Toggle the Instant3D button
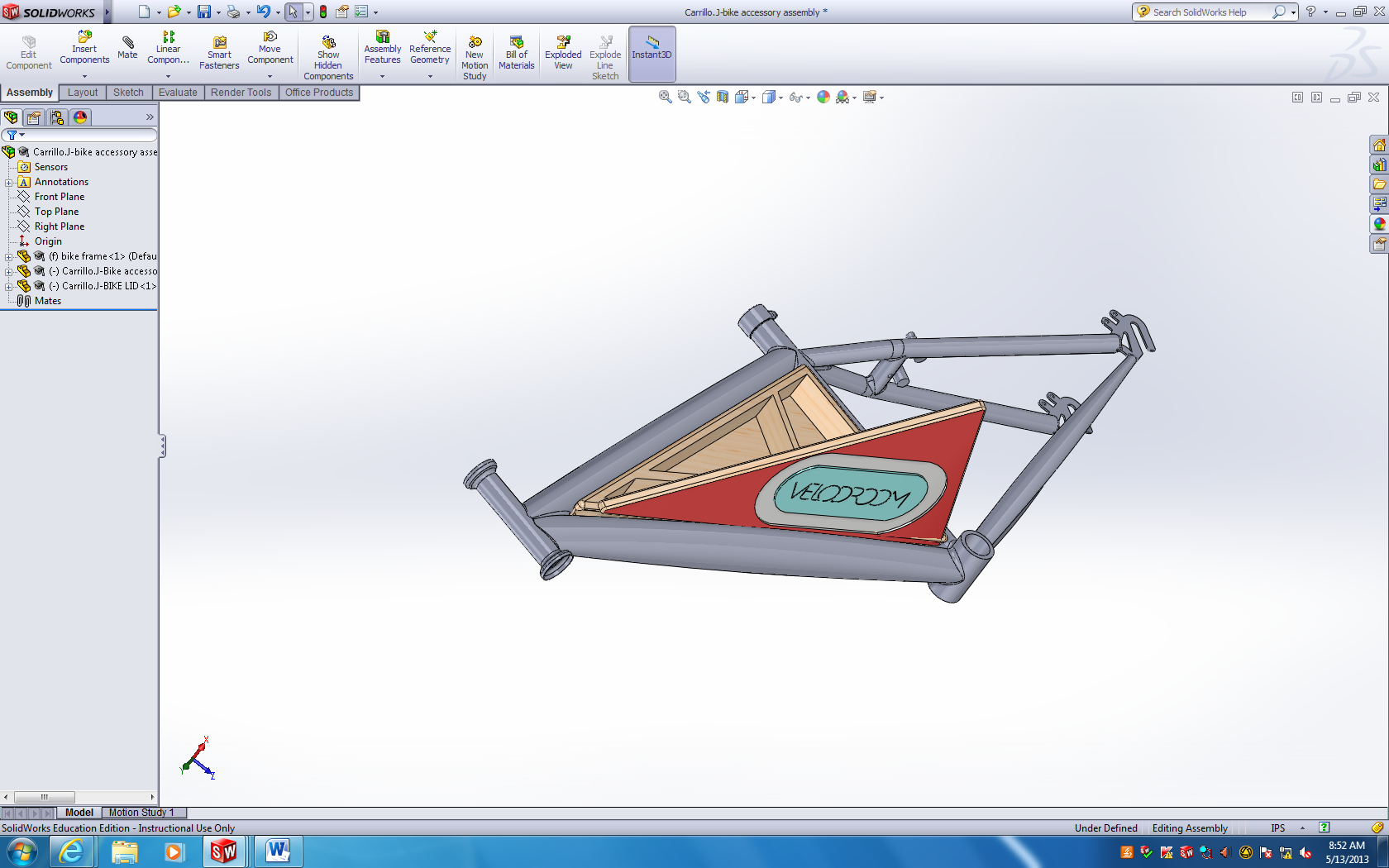The width and height of the screenshot is (1389, 868). [x=652, y=54]
